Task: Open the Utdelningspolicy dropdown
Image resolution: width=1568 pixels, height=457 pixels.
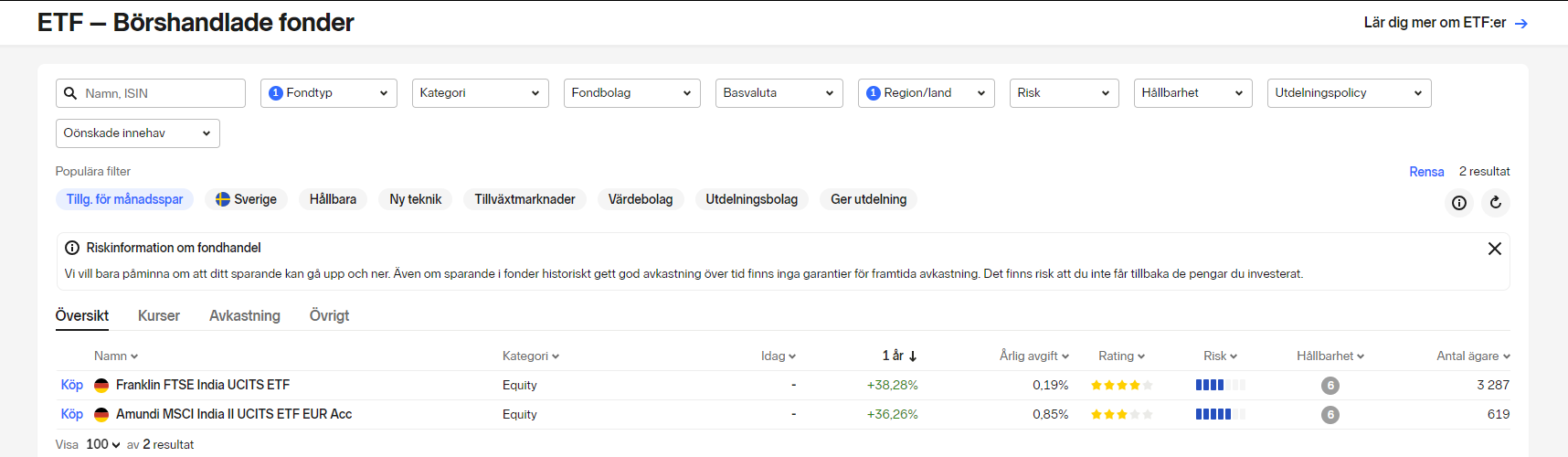Action: click(x=1349, y=93)
